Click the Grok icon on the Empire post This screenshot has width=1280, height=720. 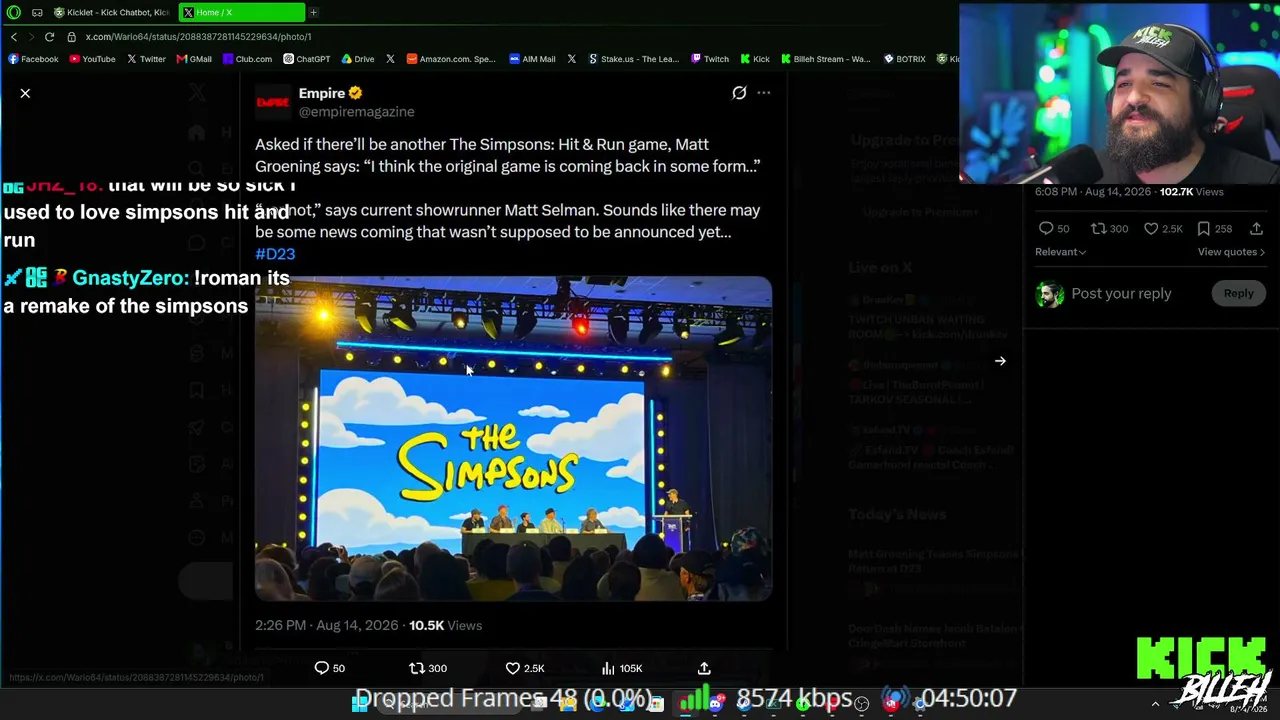pos(739,93)
